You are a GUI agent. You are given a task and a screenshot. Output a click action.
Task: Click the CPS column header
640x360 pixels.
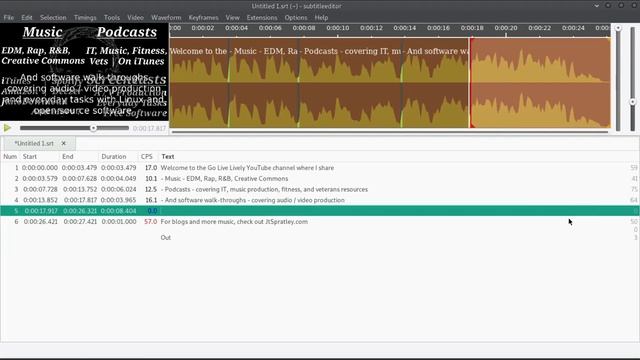pyautogui.click(x=147, y=156)
